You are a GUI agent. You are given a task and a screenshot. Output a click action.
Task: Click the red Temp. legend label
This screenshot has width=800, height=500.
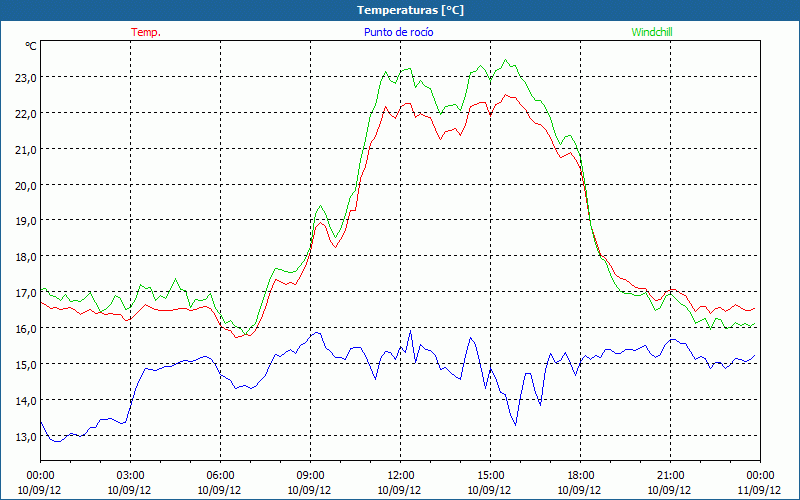pos(146,32)
